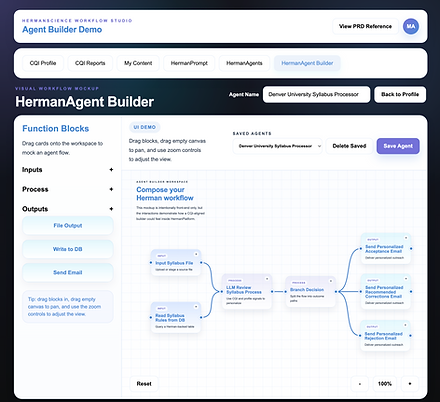The image size is (440, 402).
Task: Click the UI DEMO badge
Action: tap(145, 127)
